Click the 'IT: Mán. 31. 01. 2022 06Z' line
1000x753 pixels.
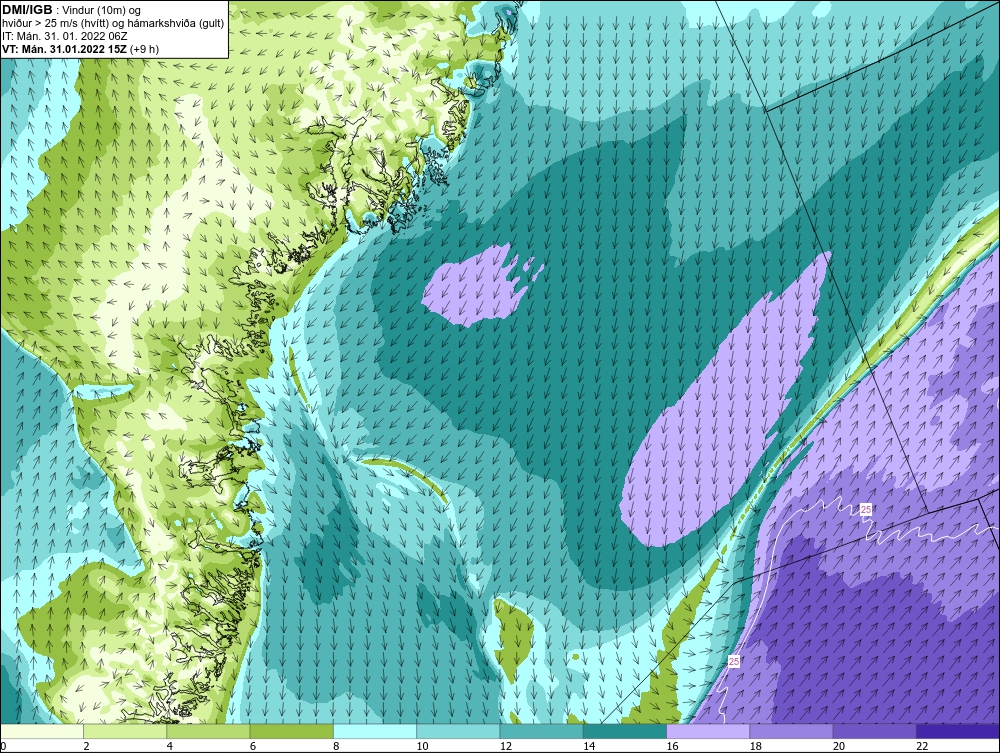point(65,36)
